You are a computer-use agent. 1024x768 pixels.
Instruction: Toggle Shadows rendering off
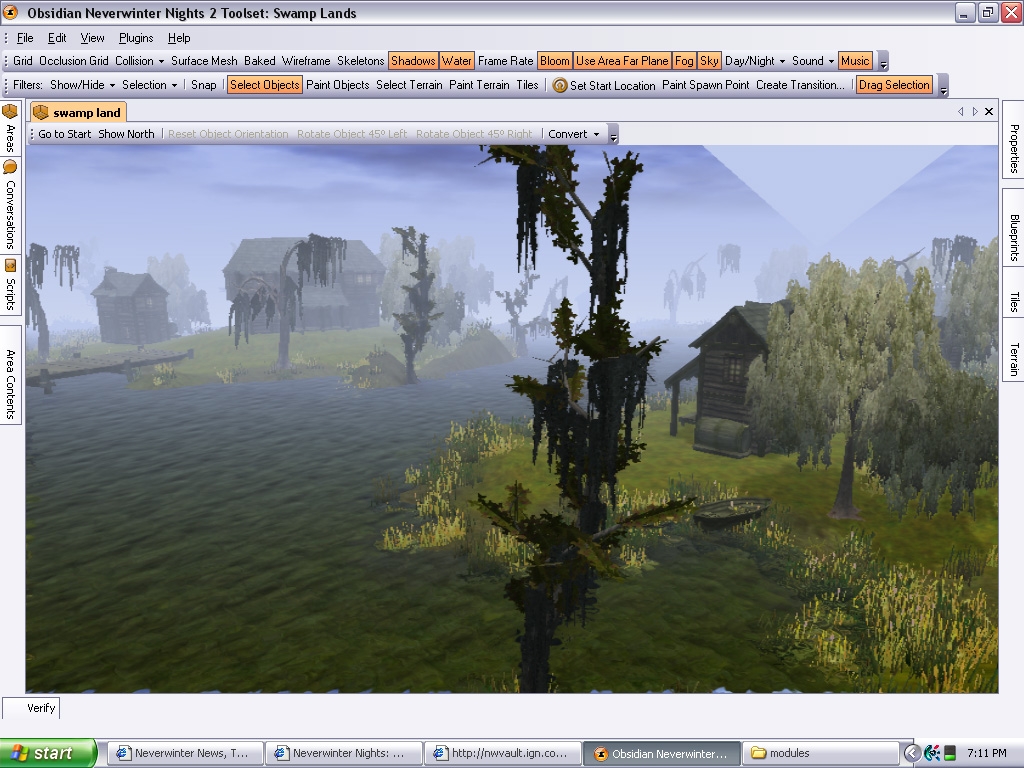[413, 61]
